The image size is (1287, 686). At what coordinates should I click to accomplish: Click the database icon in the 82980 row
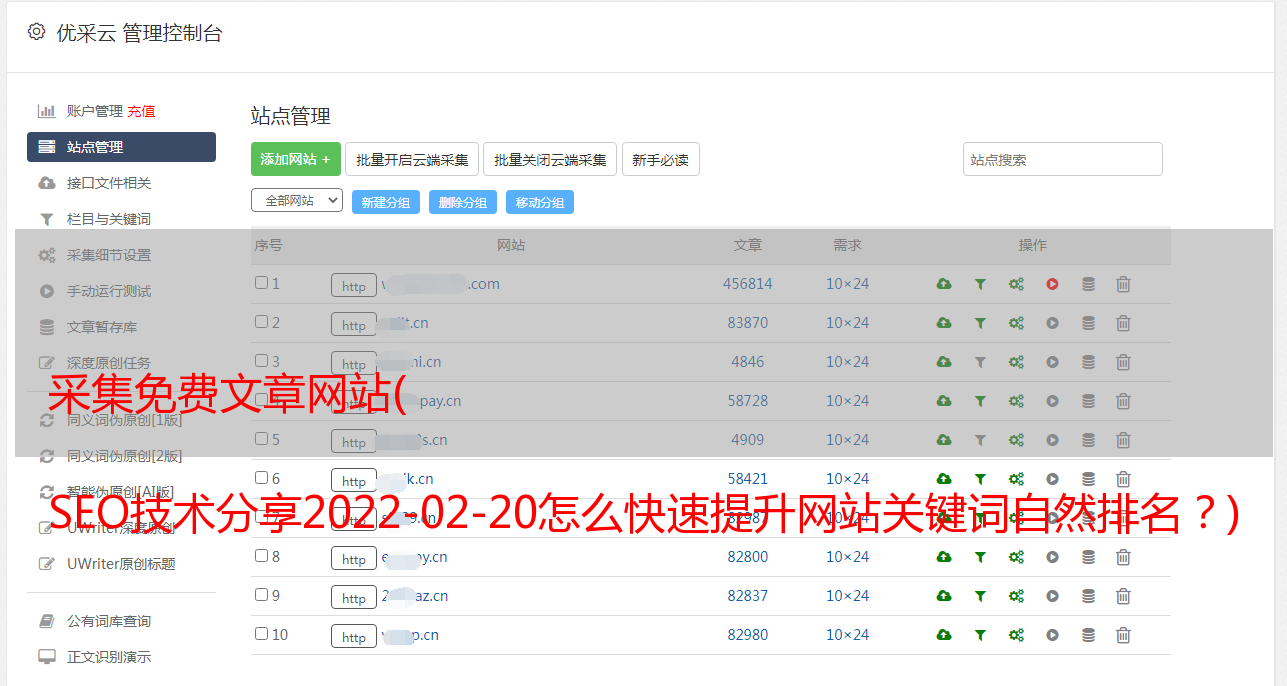coord(1088,635)
